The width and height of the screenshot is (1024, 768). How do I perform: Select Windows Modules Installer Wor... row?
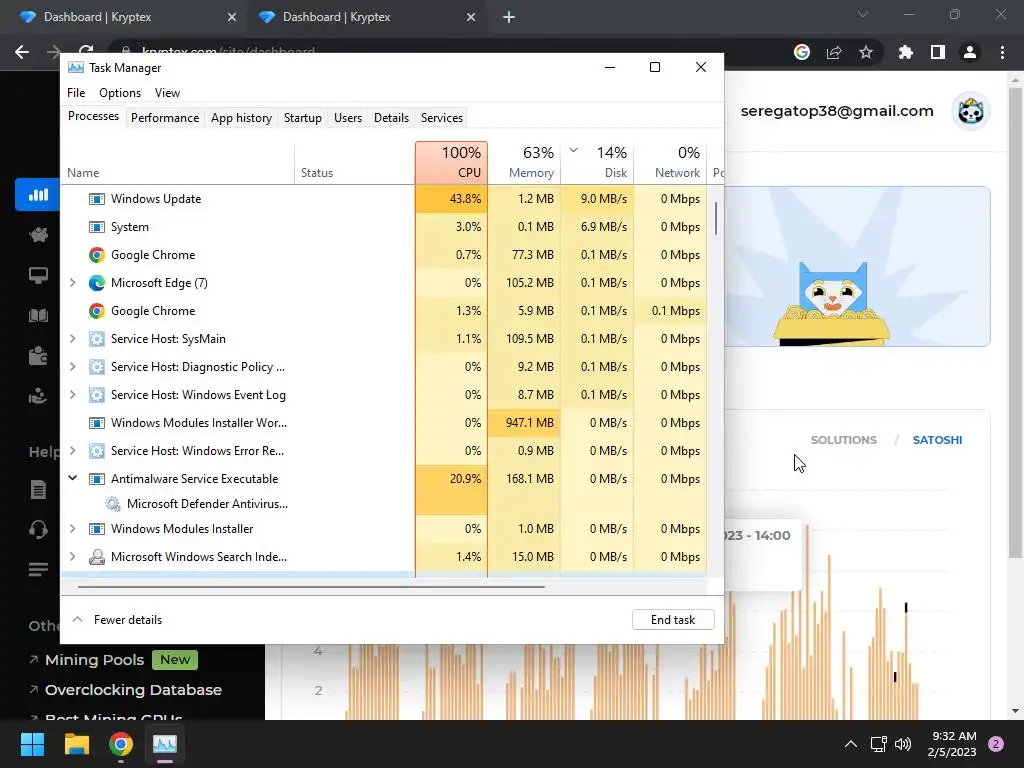click(383, 423)
